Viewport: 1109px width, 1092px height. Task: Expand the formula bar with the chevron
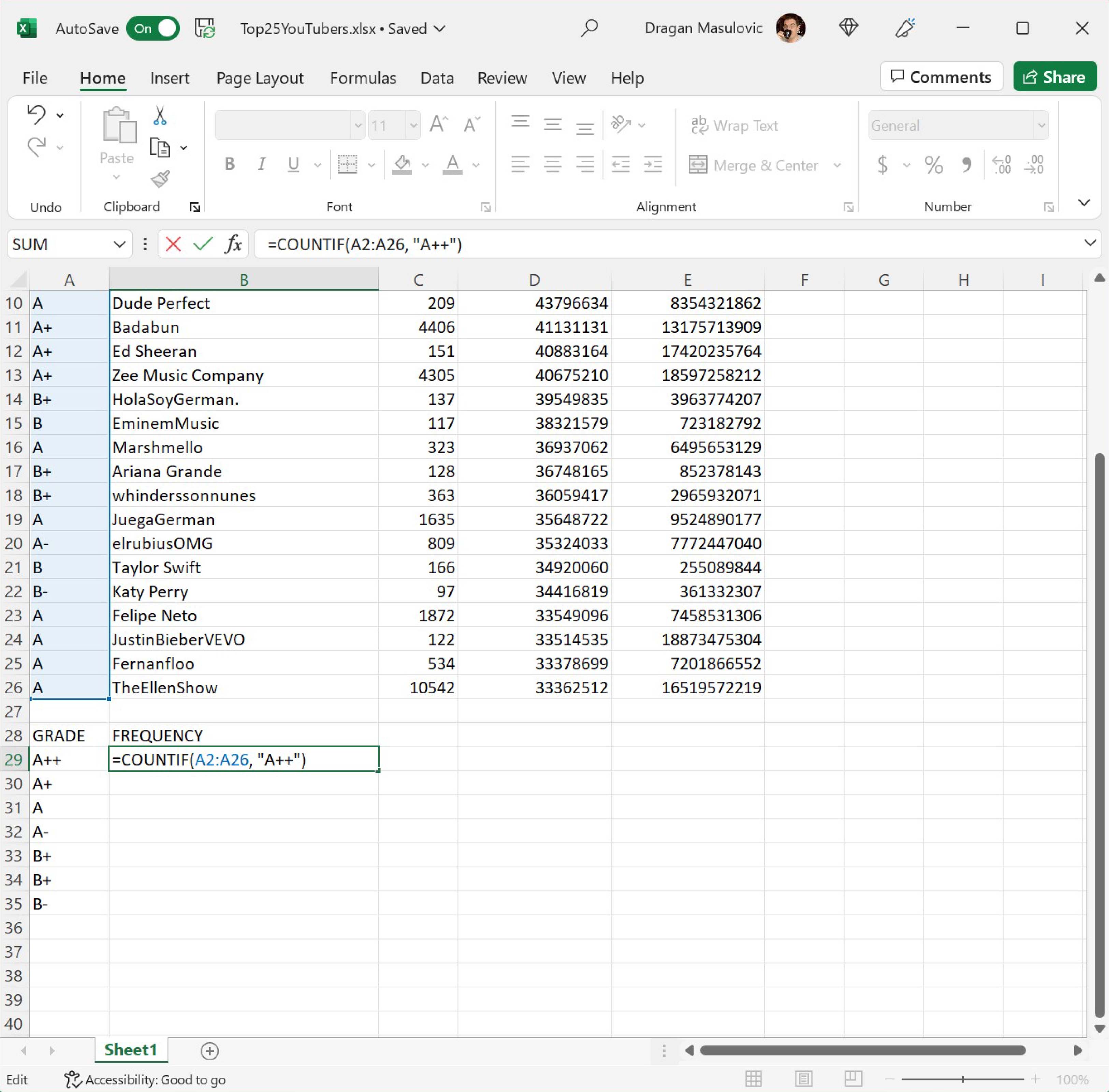click(1090, 243)
